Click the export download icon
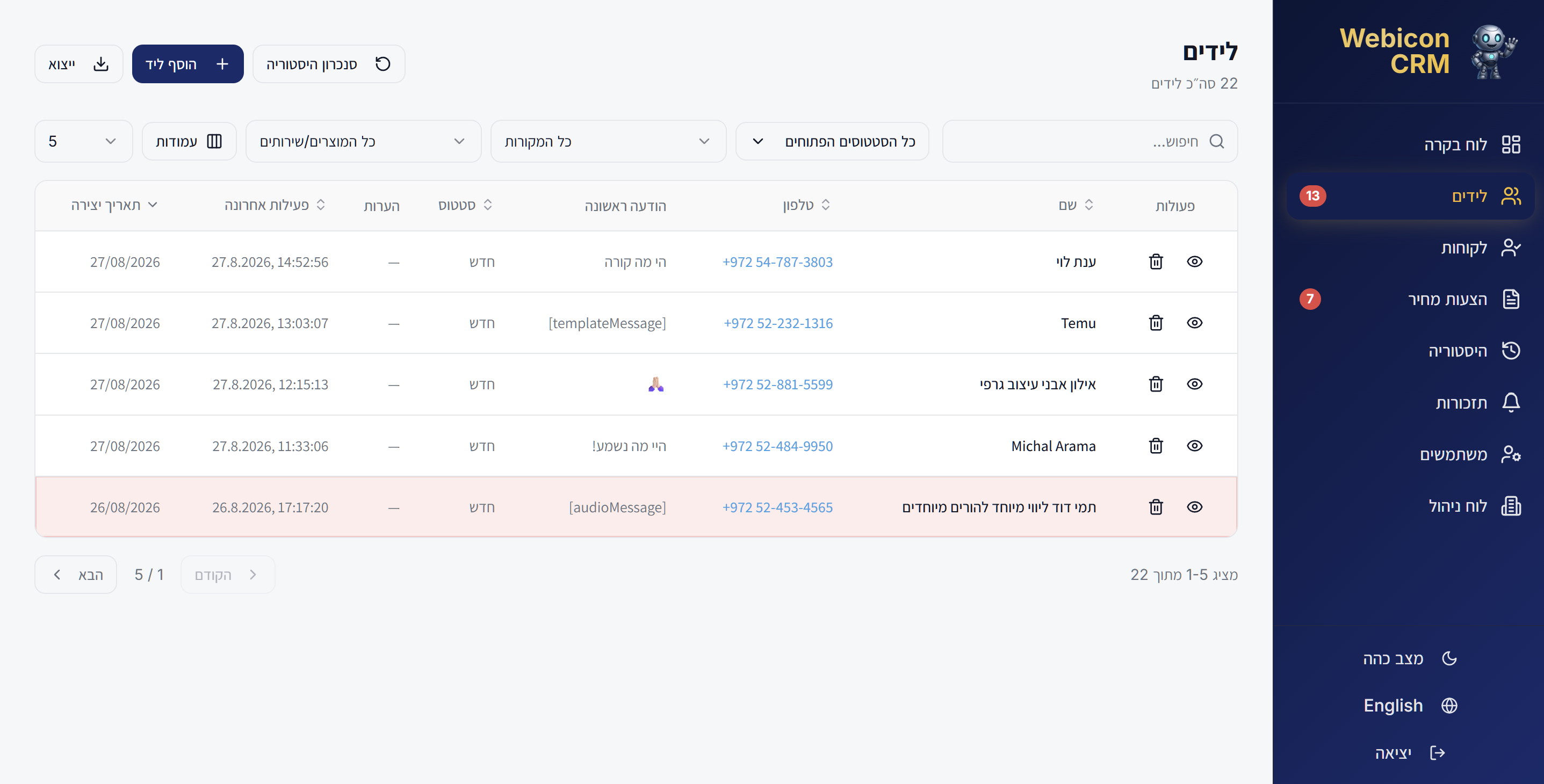Viewport: 1544px width, 784px height. [x=100, y=64]
